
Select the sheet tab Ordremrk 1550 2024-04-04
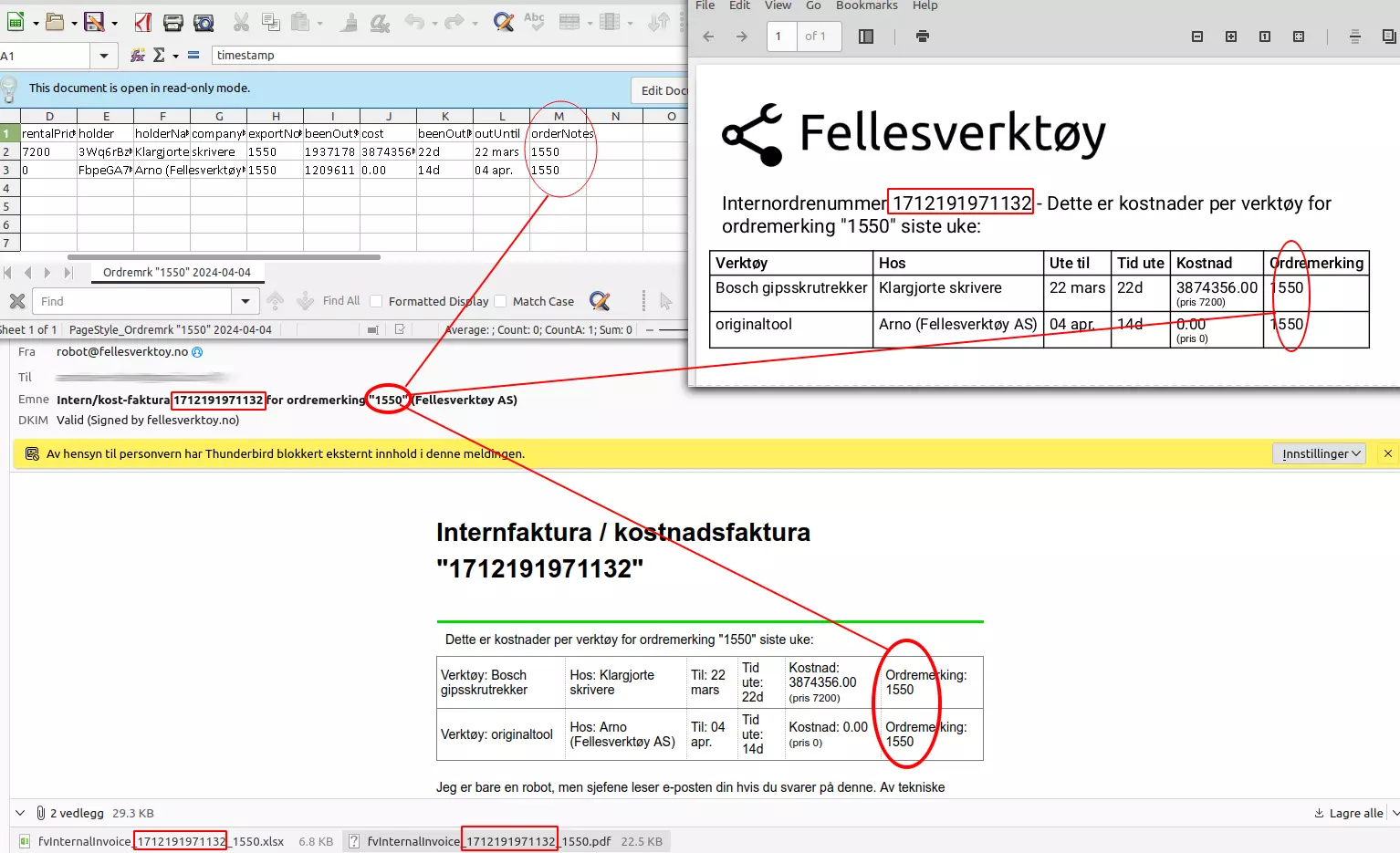point(178,272)
